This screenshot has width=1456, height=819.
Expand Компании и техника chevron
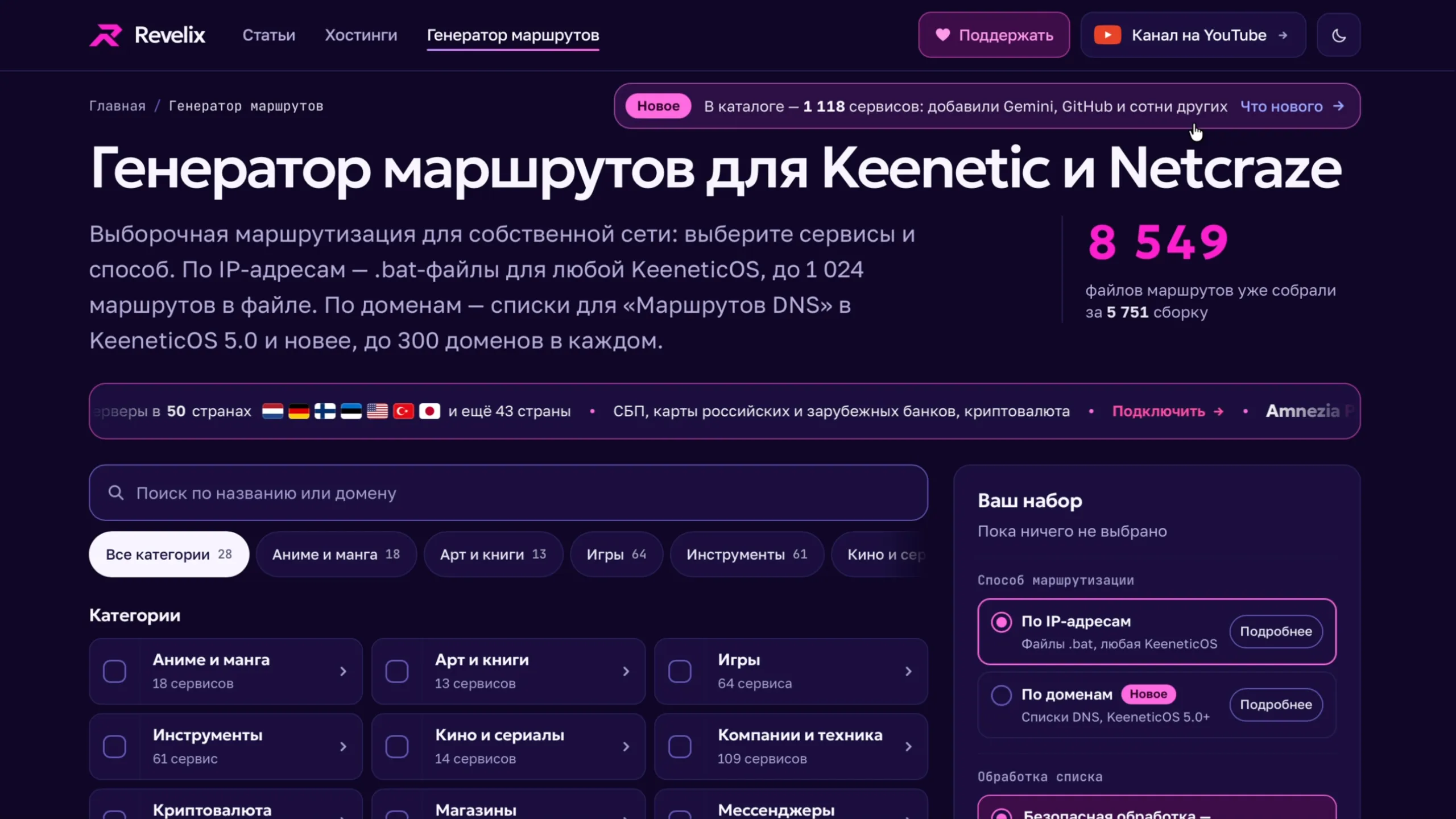pyautogui.click(x=908, y=746)
